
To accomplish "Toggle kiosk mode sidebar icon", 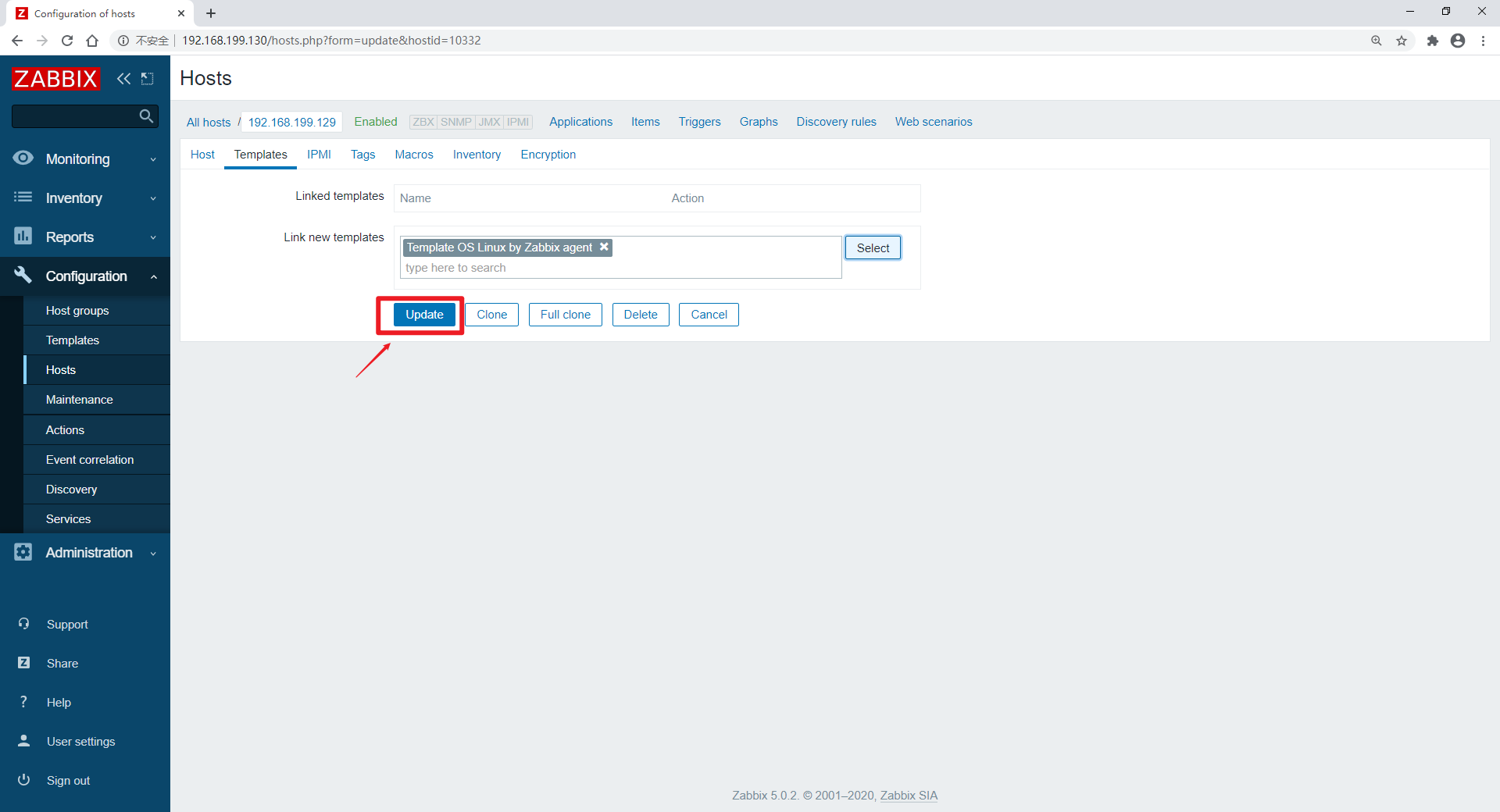I will [147, 78].
